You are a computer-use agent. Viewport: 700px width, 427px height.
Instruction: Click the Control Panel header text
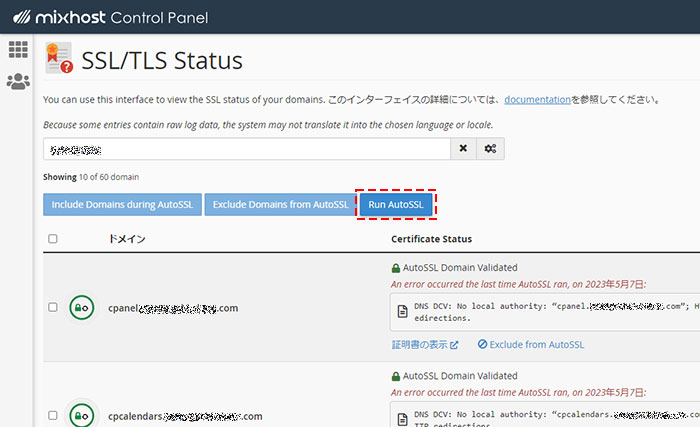tap(159, 18)
